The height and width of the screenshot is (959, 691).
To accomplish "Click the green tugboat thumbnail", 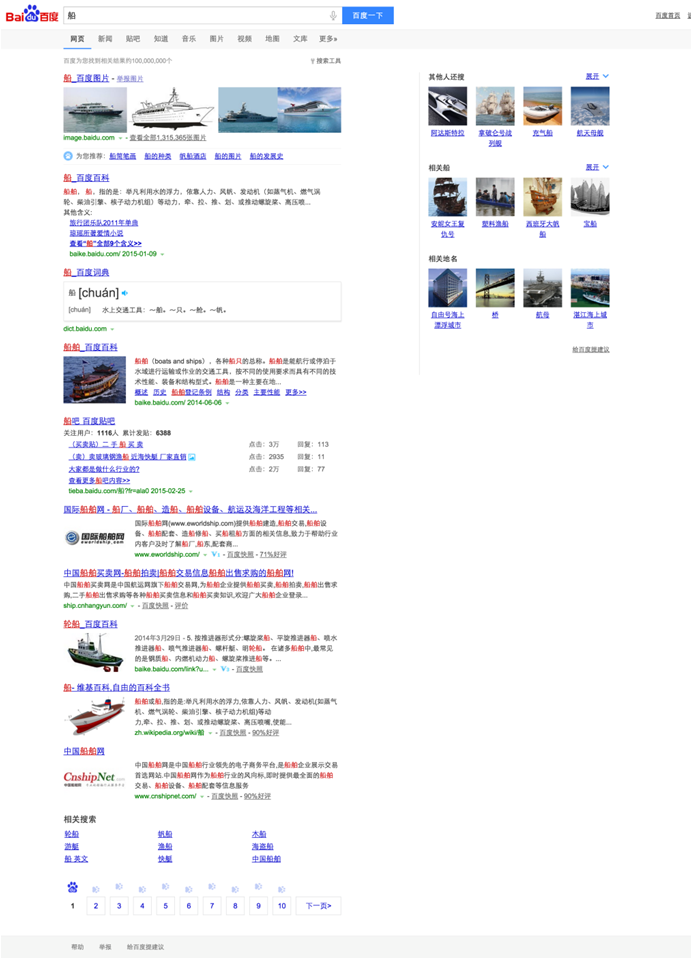I will pos(95,652).
